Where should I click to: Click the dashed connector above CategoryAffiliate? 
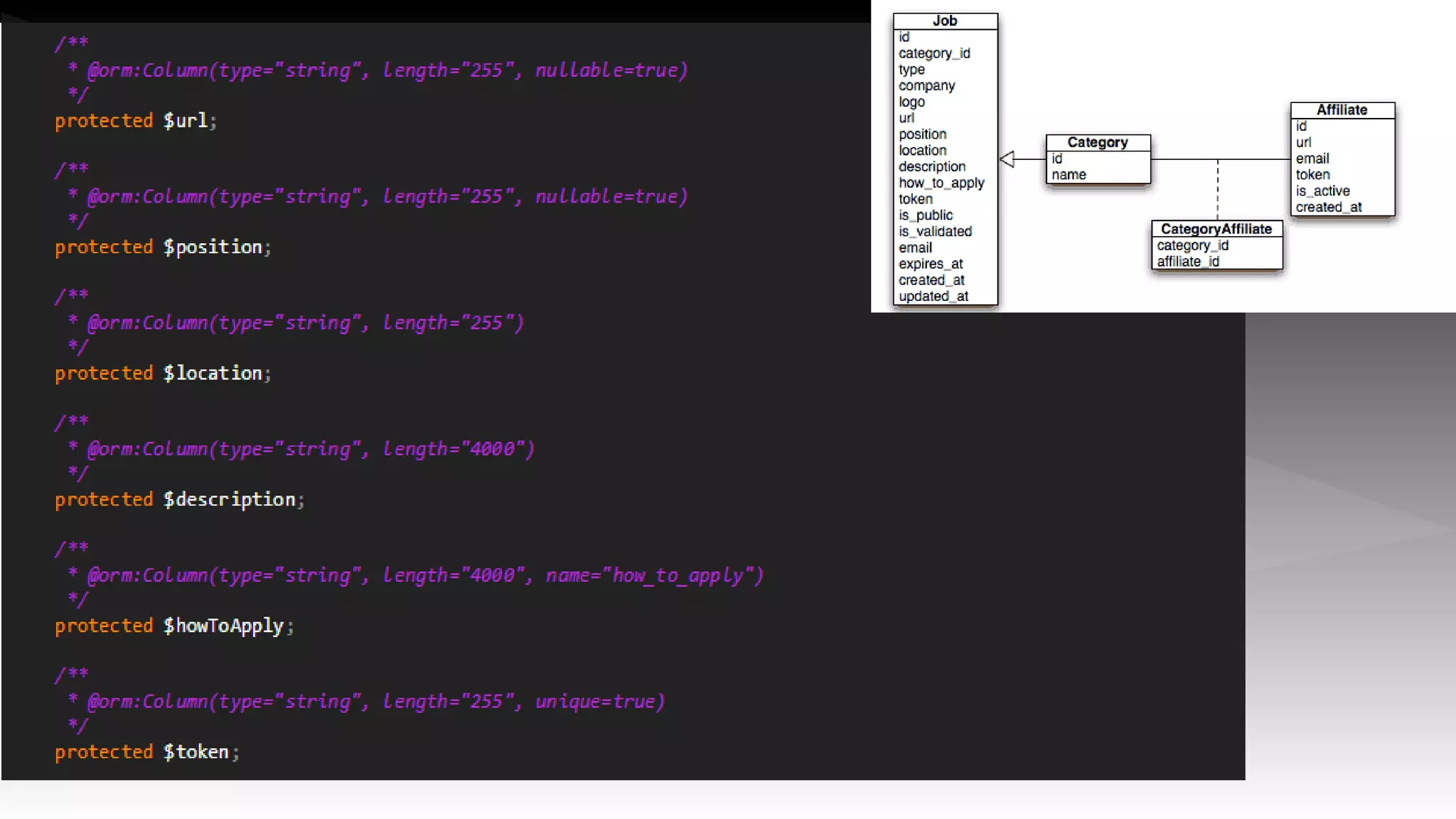coord(1218,189)
